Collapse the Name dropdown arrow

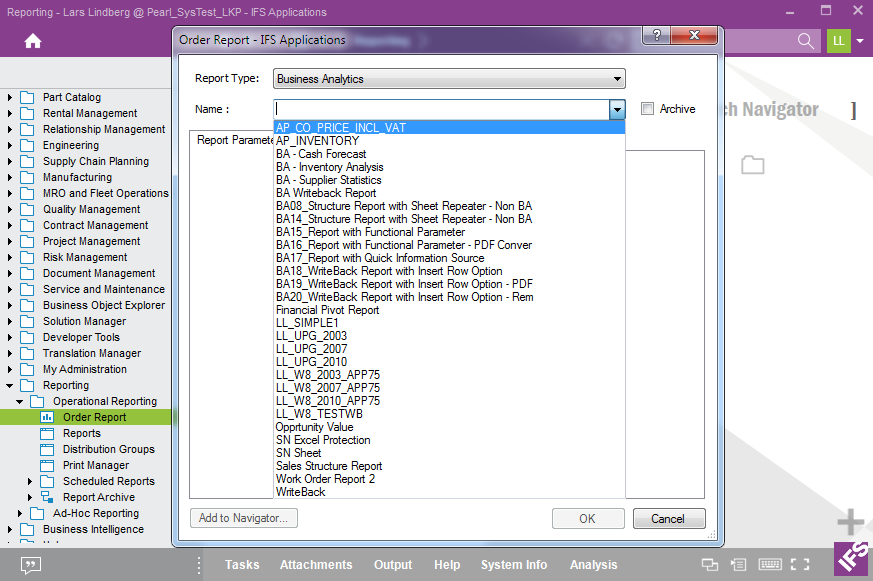[617, 110]
